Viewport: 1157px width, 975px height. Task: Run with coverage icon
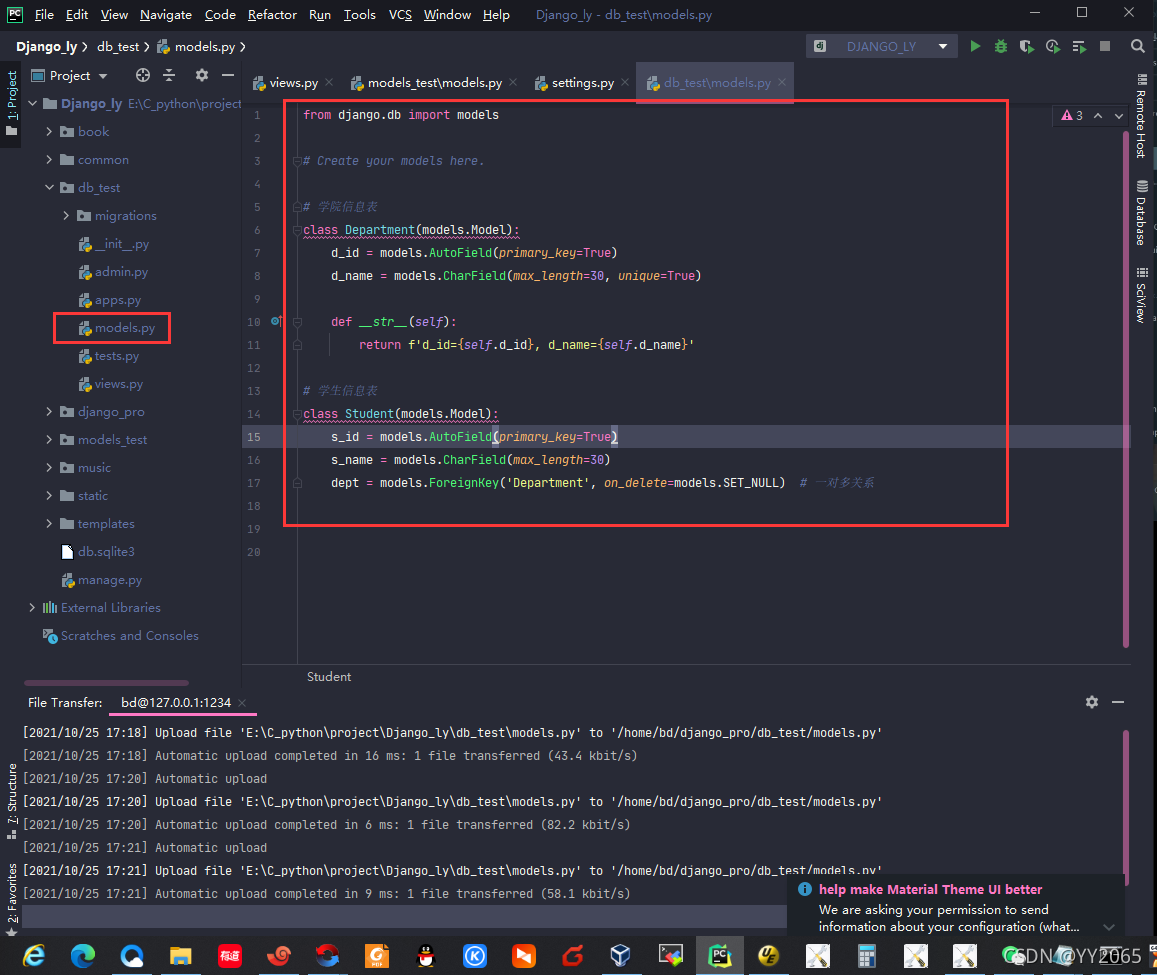[1026, 46]
